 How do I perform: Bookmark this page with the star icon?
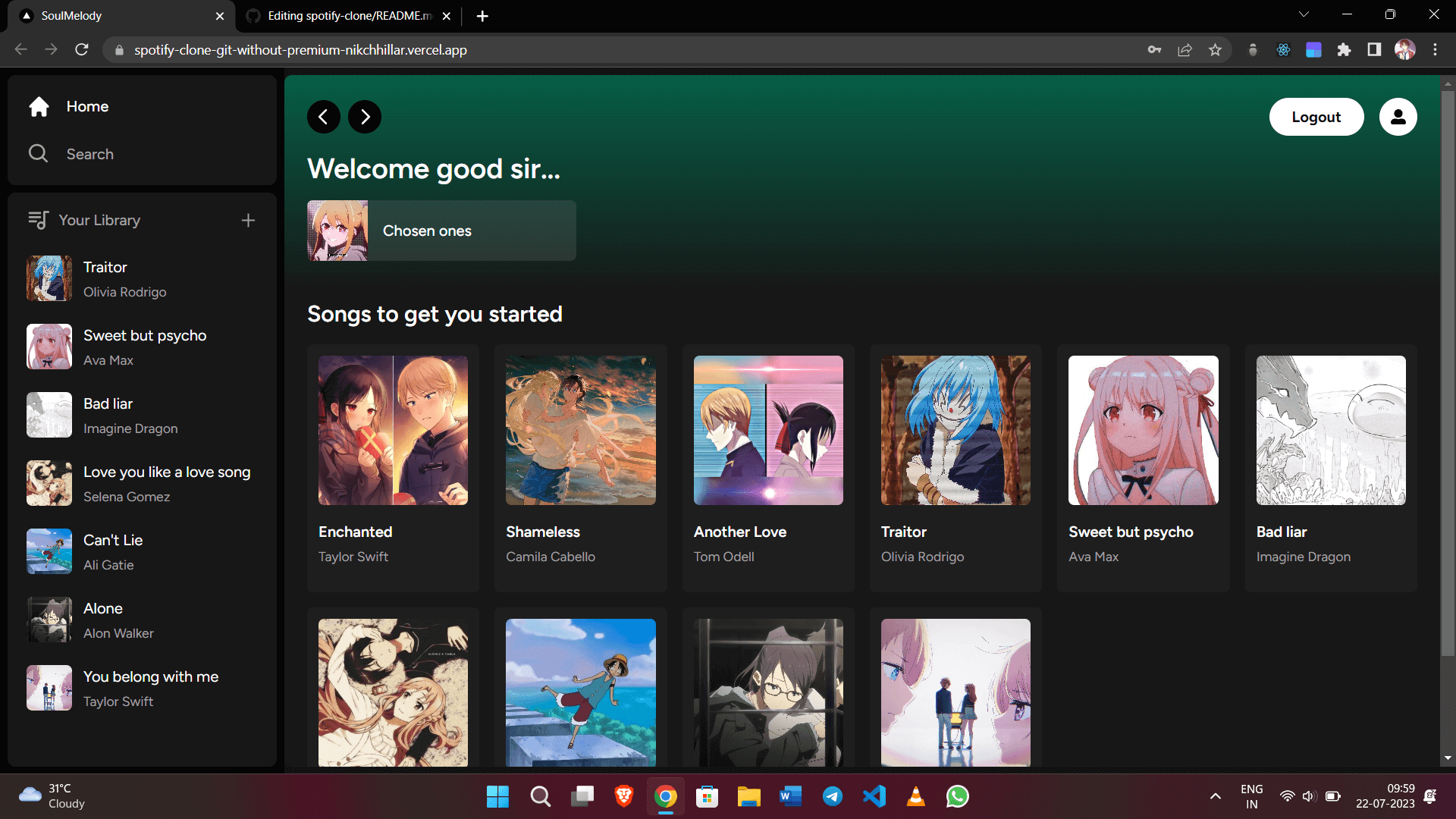[x=1216, y=50]
